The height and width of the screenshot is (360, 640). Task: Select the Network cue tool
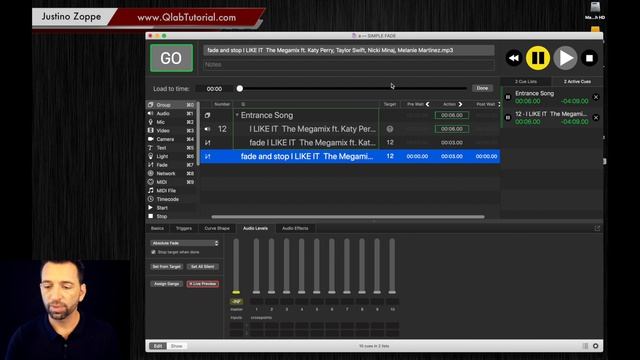tap(166, 173)
